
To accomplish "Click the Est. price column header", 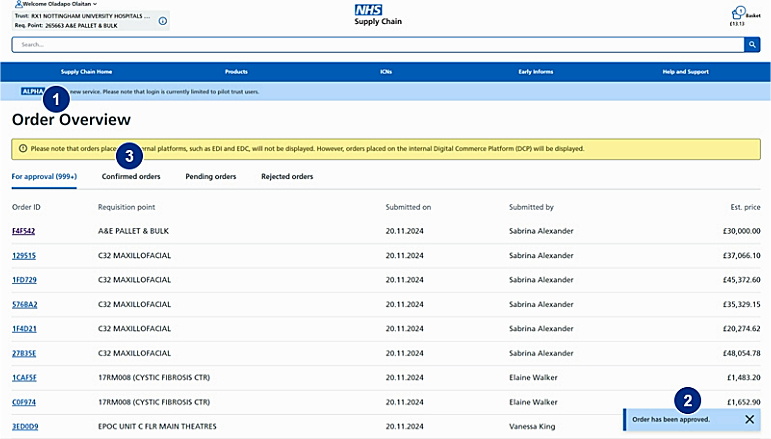I will click(x=745, y=207).
